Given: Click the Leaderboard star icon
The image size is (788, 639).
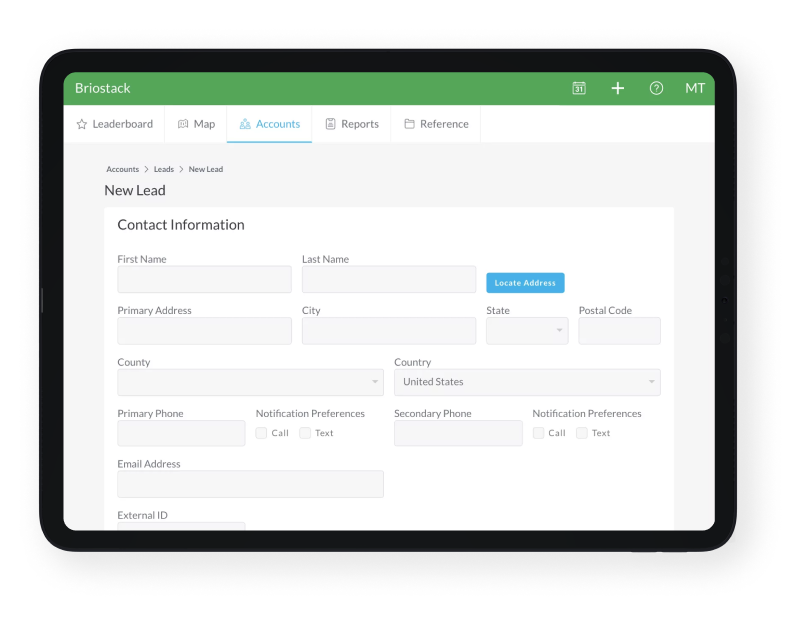Looking at the screenshot, I should (x=81, y=124).
